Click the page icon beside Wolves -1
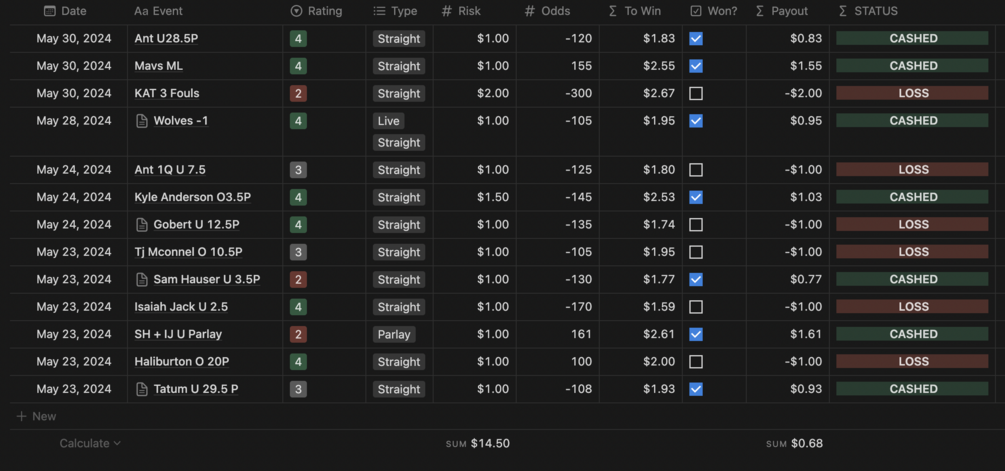The height and width of the screenshot is (471, 1005). pos(142,121)
